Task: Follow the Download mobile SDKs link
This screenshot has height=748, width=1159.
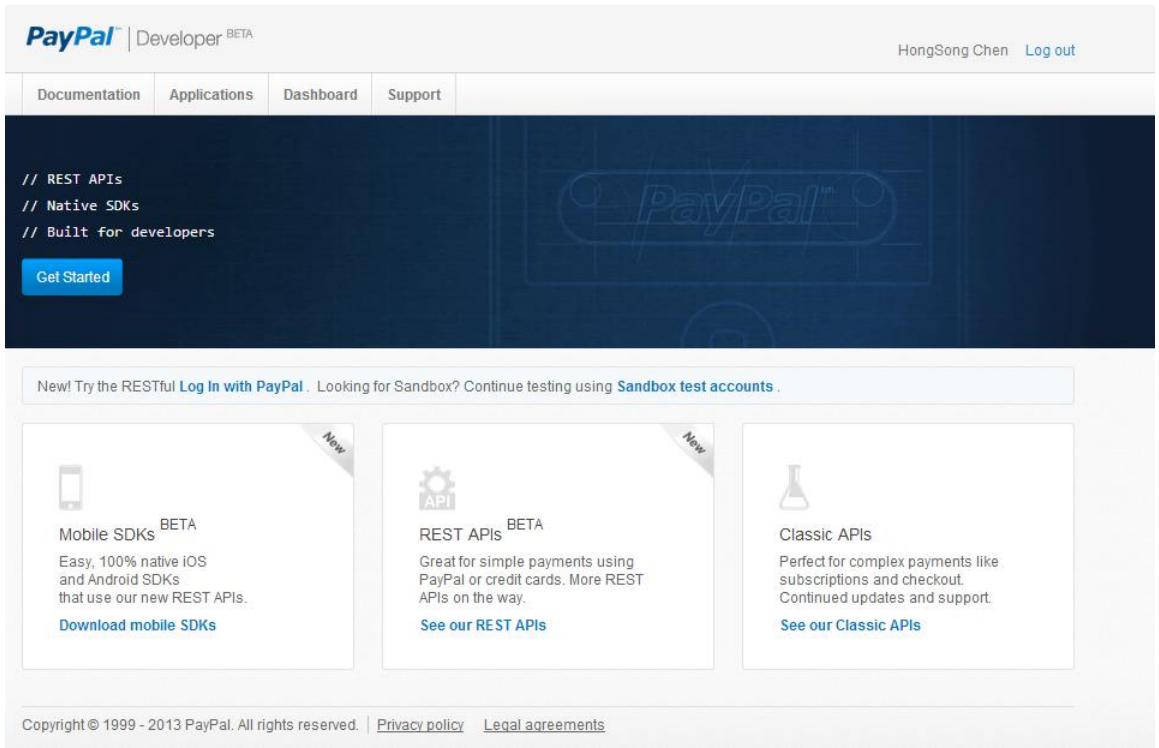Action: 137,625
